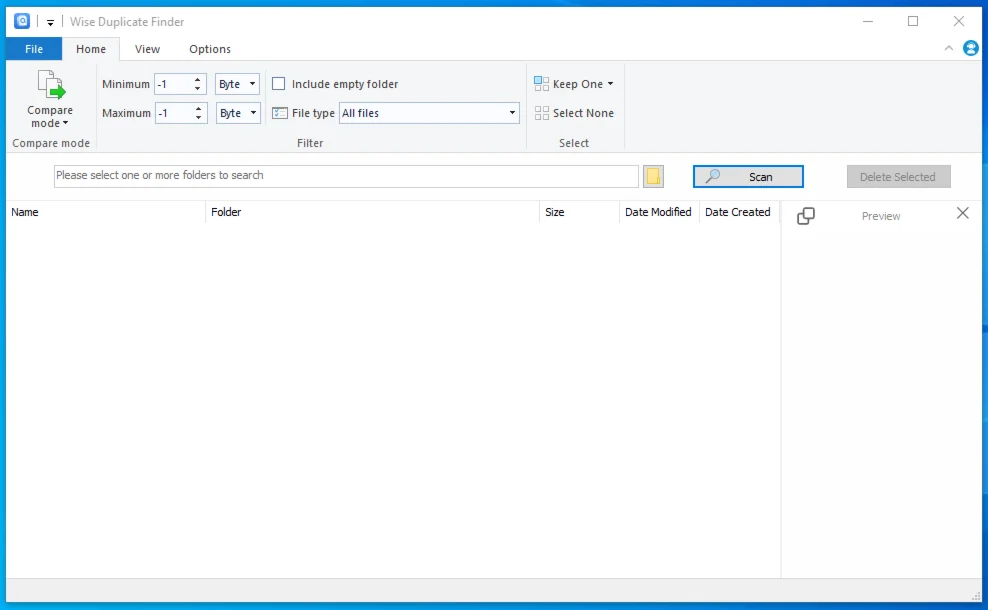Image resolution: width=988 pixels, height=610 pixels.
Task: Collapse the ribbon with the chevron arrow
Action: tap(948, 49)
